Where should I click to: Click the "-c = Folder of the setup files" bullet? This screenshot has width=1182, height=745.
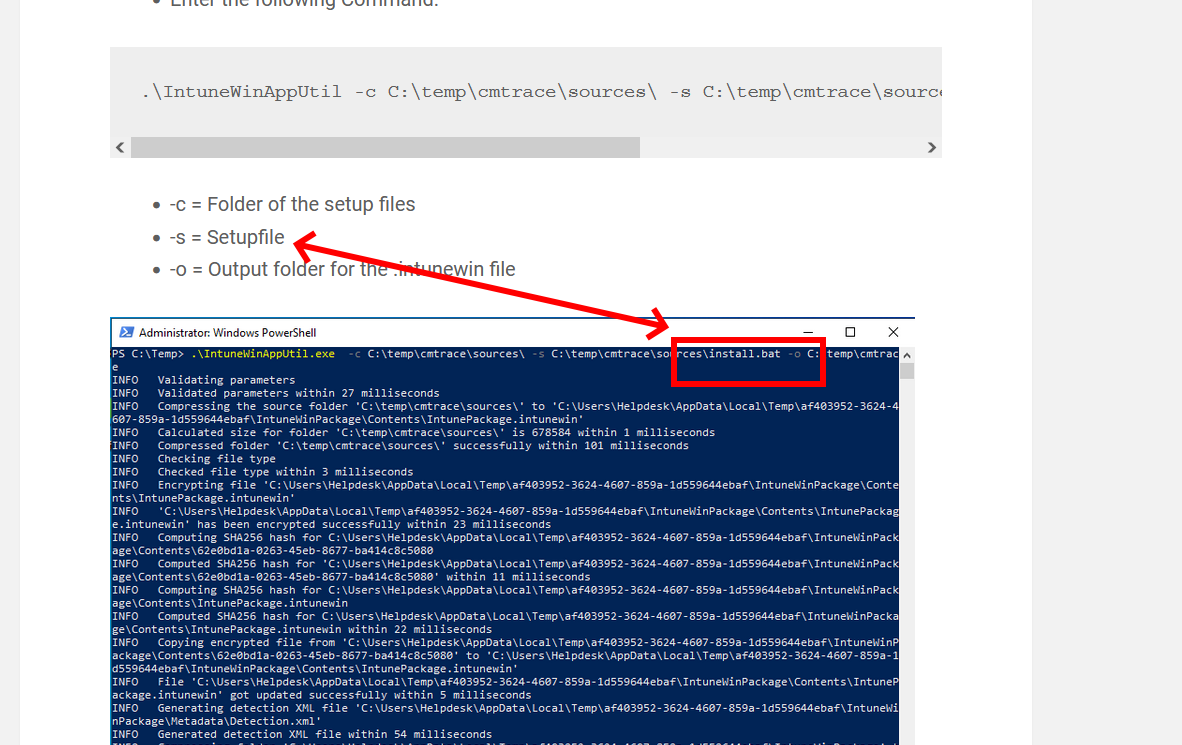pos(292,204)
